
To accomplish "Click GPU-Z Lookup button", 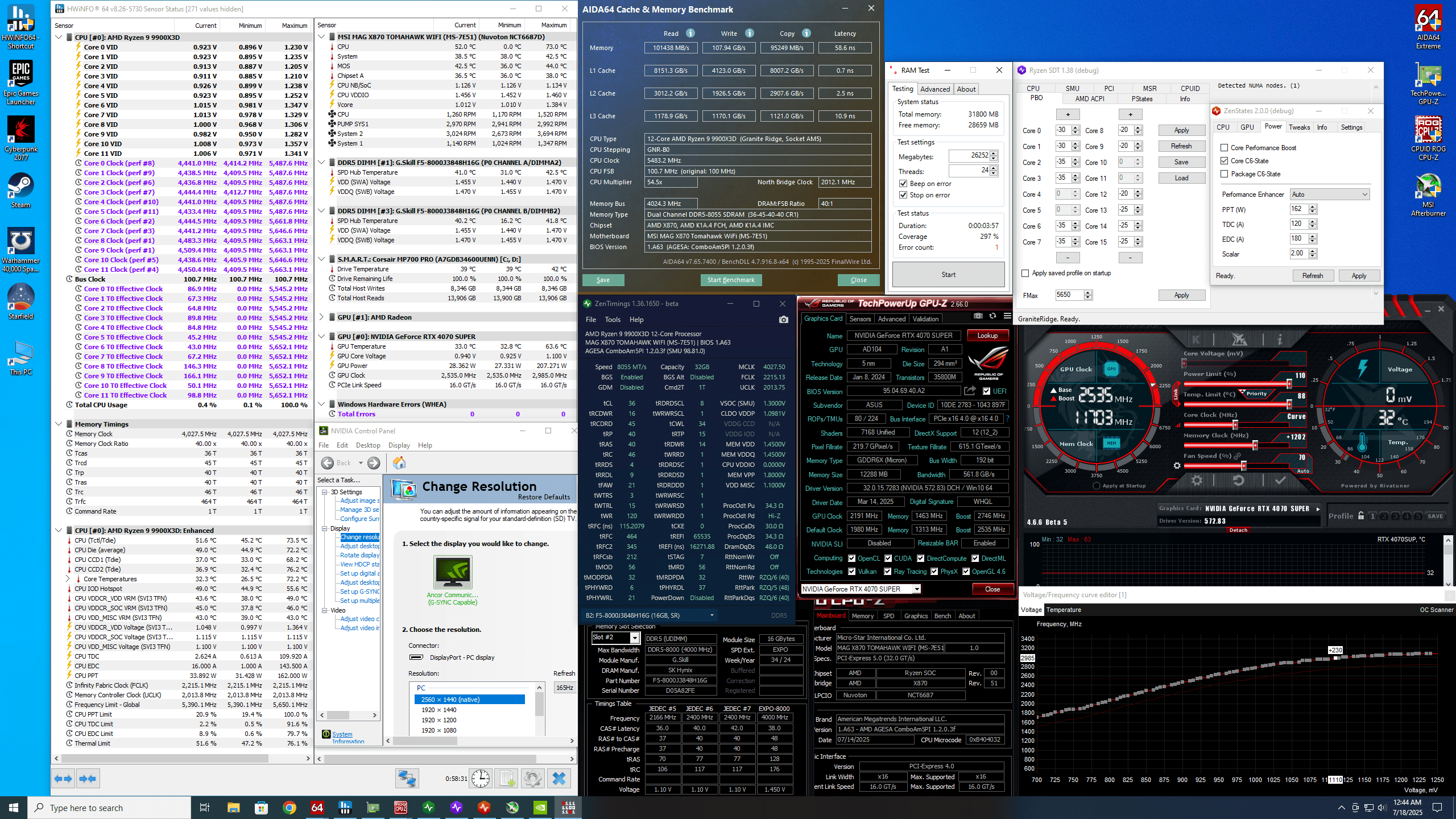I will [x=987, y=336].
